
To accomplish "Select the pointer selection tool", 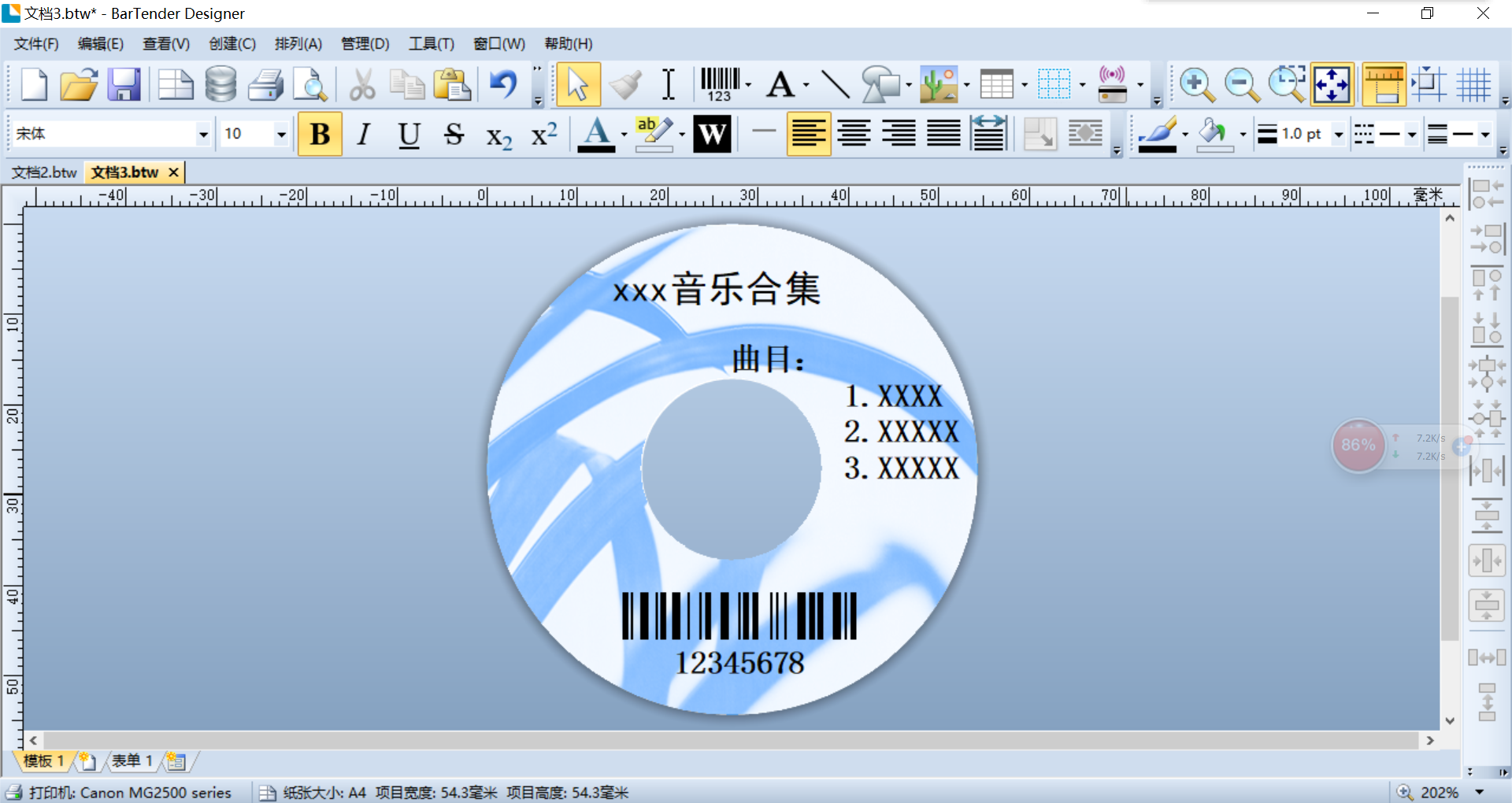I will click(578, 84).
